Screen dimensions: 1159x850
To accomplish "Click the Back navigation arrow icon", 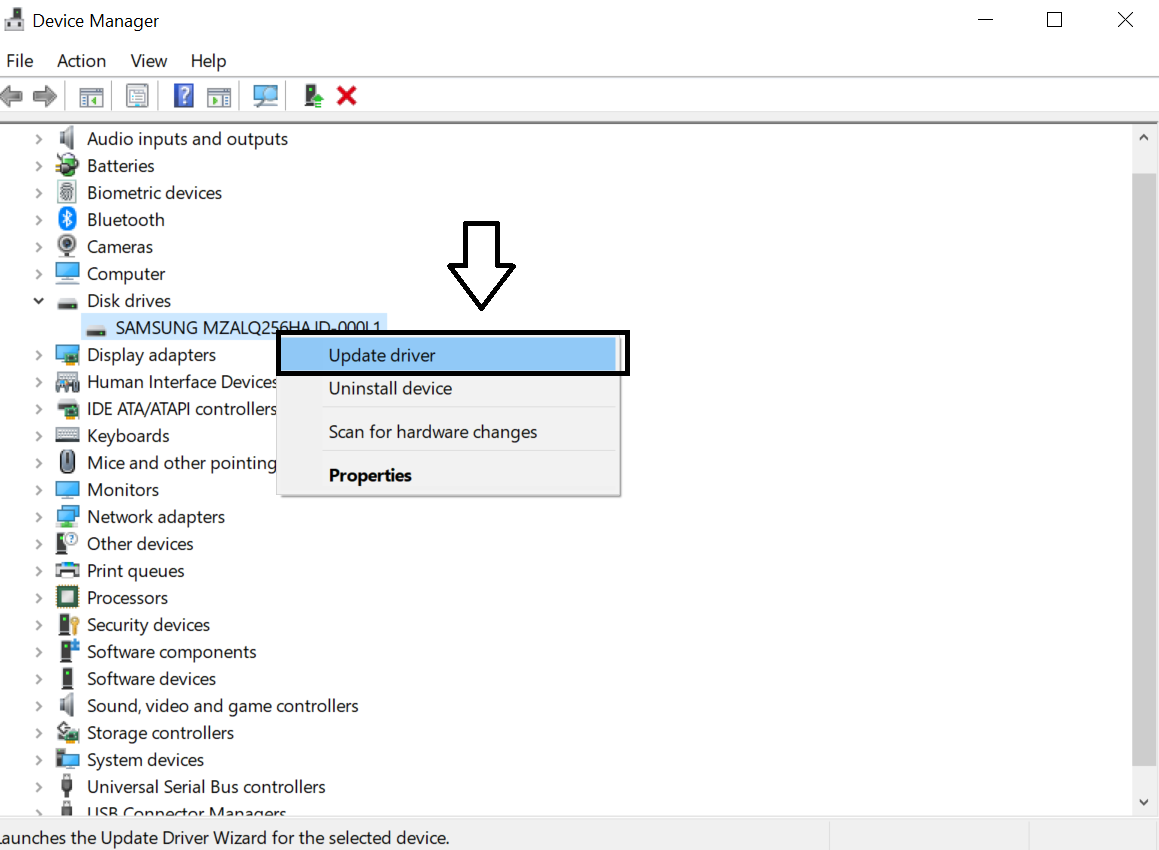I will coord(12,95).
